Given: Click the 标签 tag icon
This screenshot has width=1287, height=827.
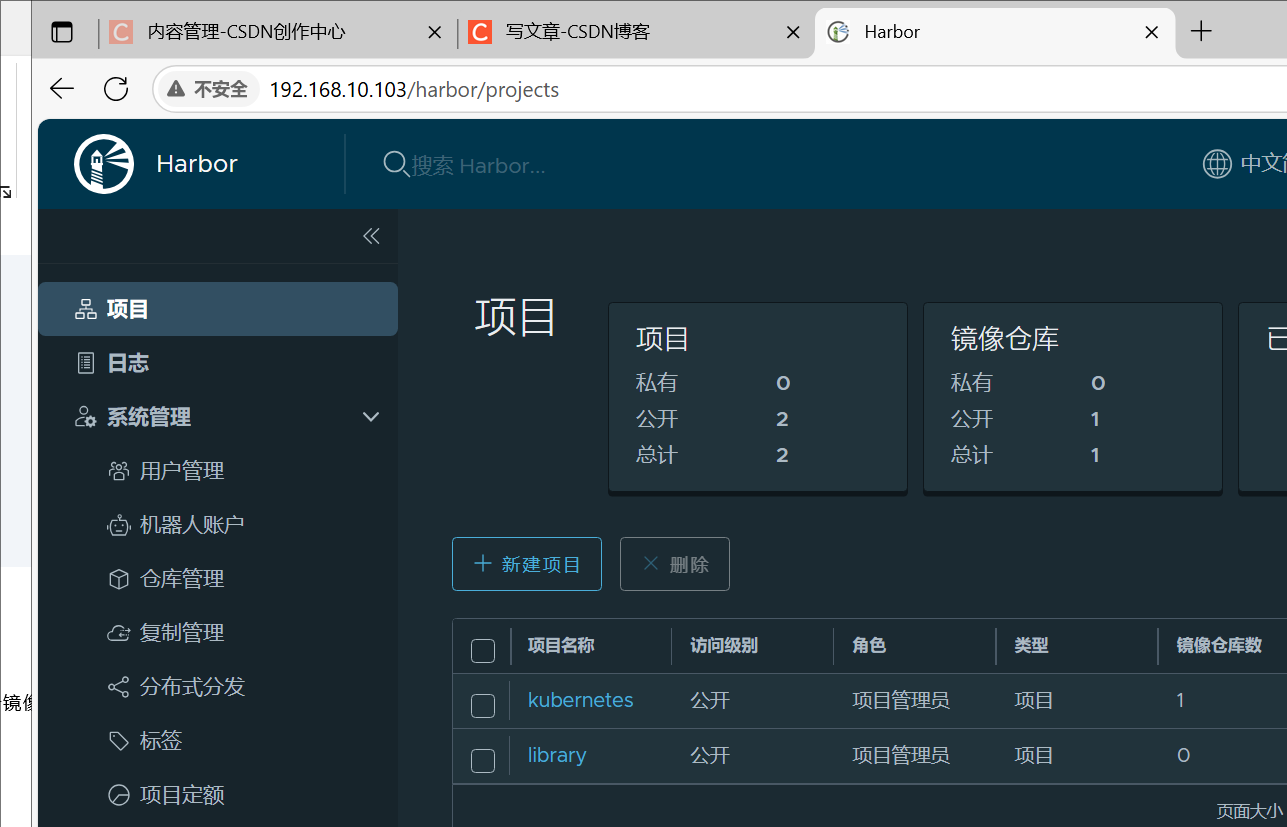Looking at the screenshot, I should pyautogui.click(x=119, y=741).
